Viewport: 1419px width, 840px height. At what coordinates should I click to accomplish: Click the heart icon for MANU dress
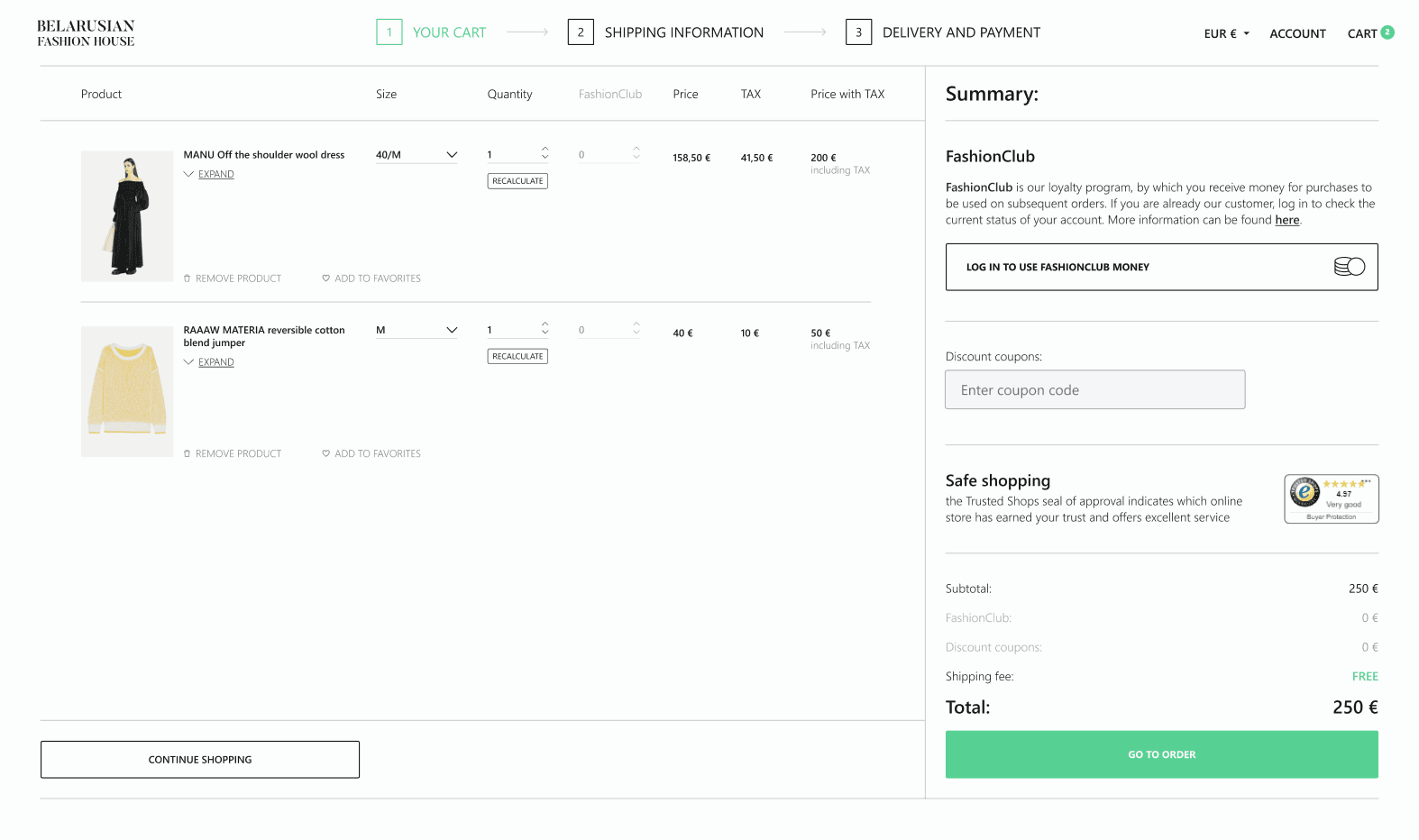326,278
